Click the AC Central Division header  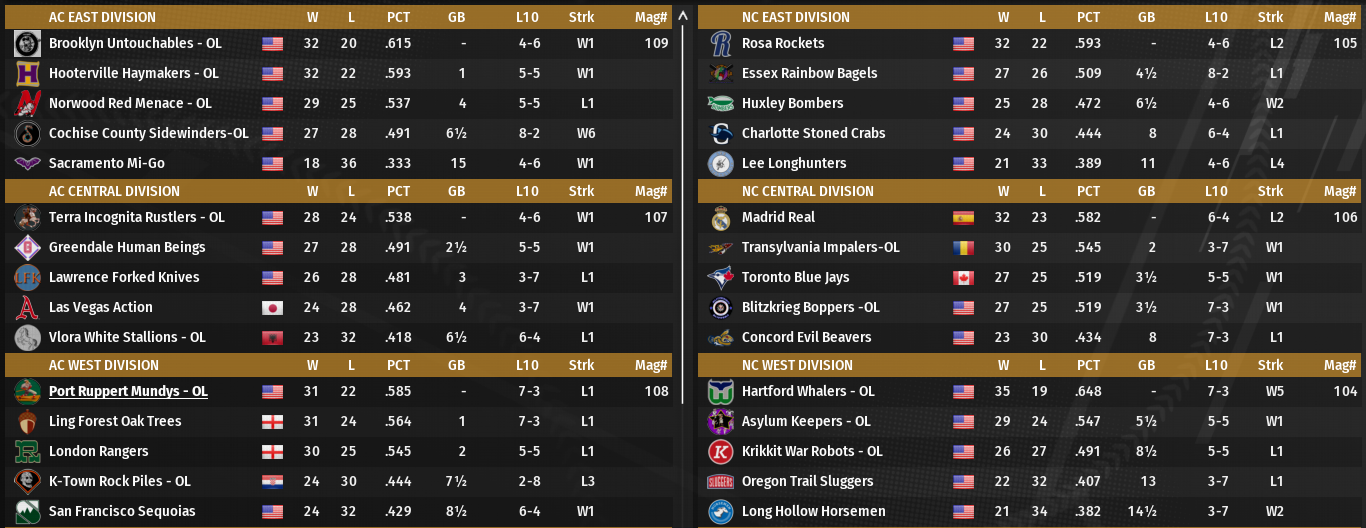click(x=114, y=191)
